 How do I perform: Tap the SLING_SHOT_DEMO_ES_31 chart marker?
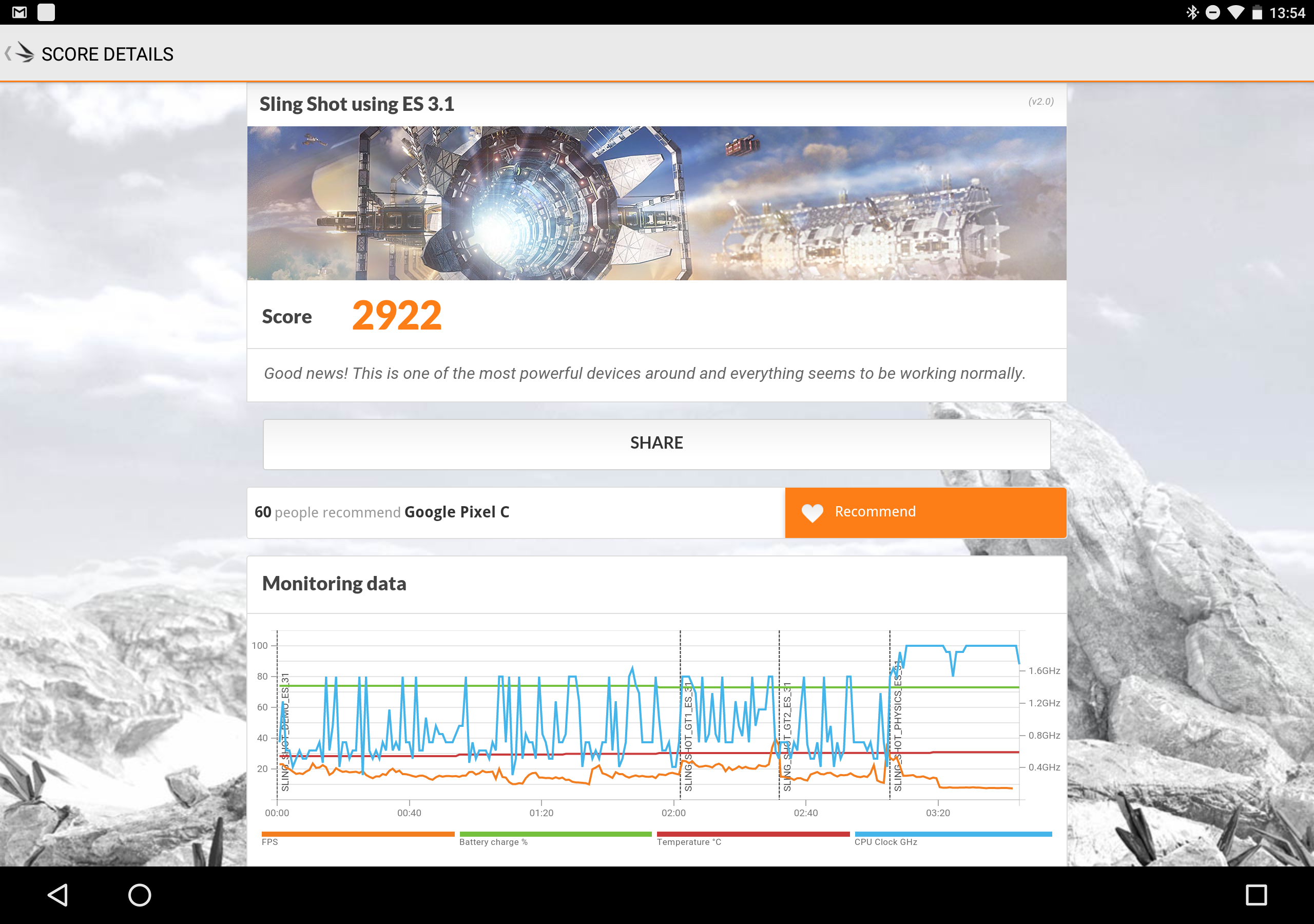(x=285, y=731)
